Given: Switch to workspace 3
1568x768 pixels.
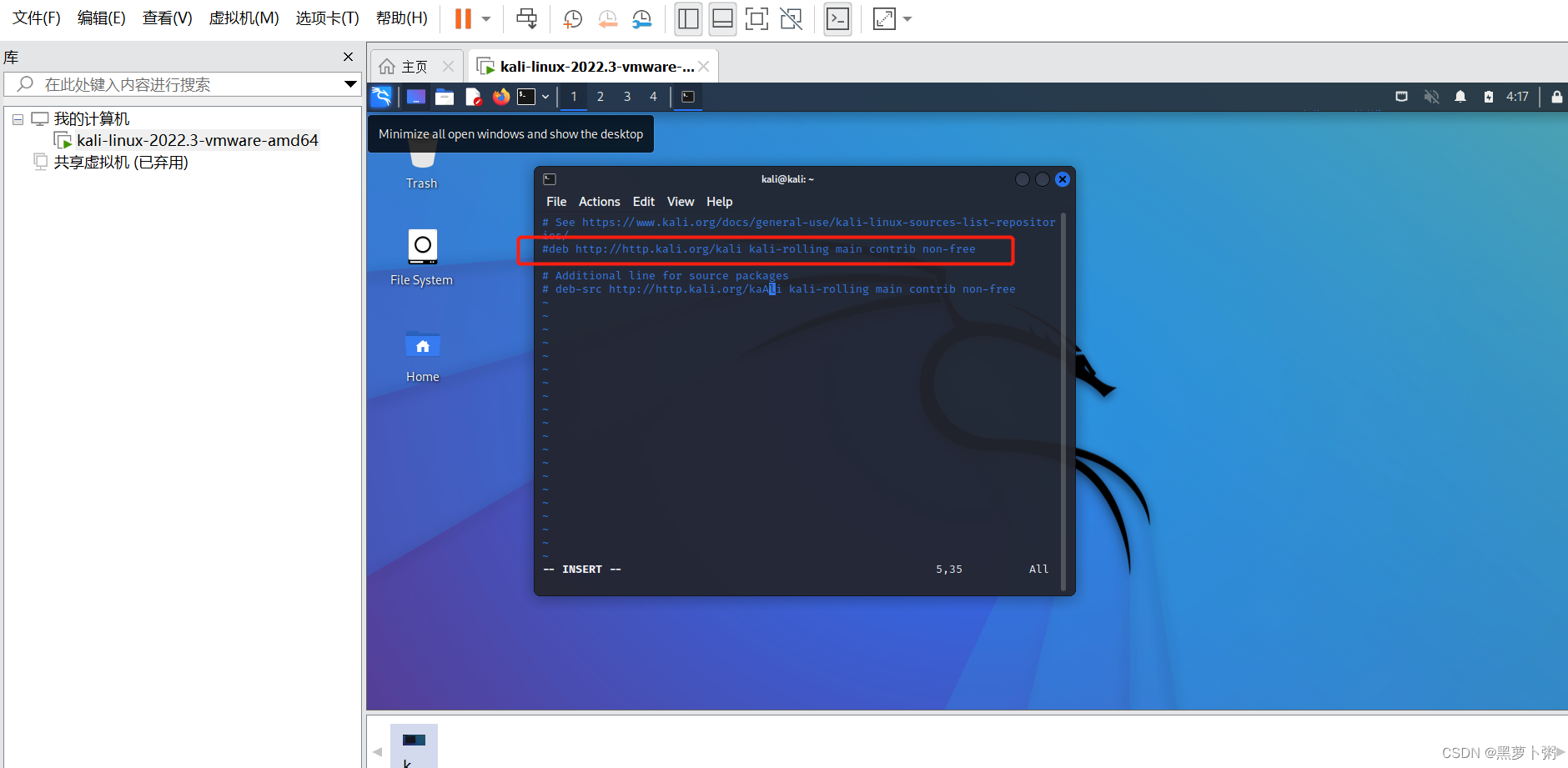Looking at the screenshot, I should pyautogui.click(x=627, y=97).
